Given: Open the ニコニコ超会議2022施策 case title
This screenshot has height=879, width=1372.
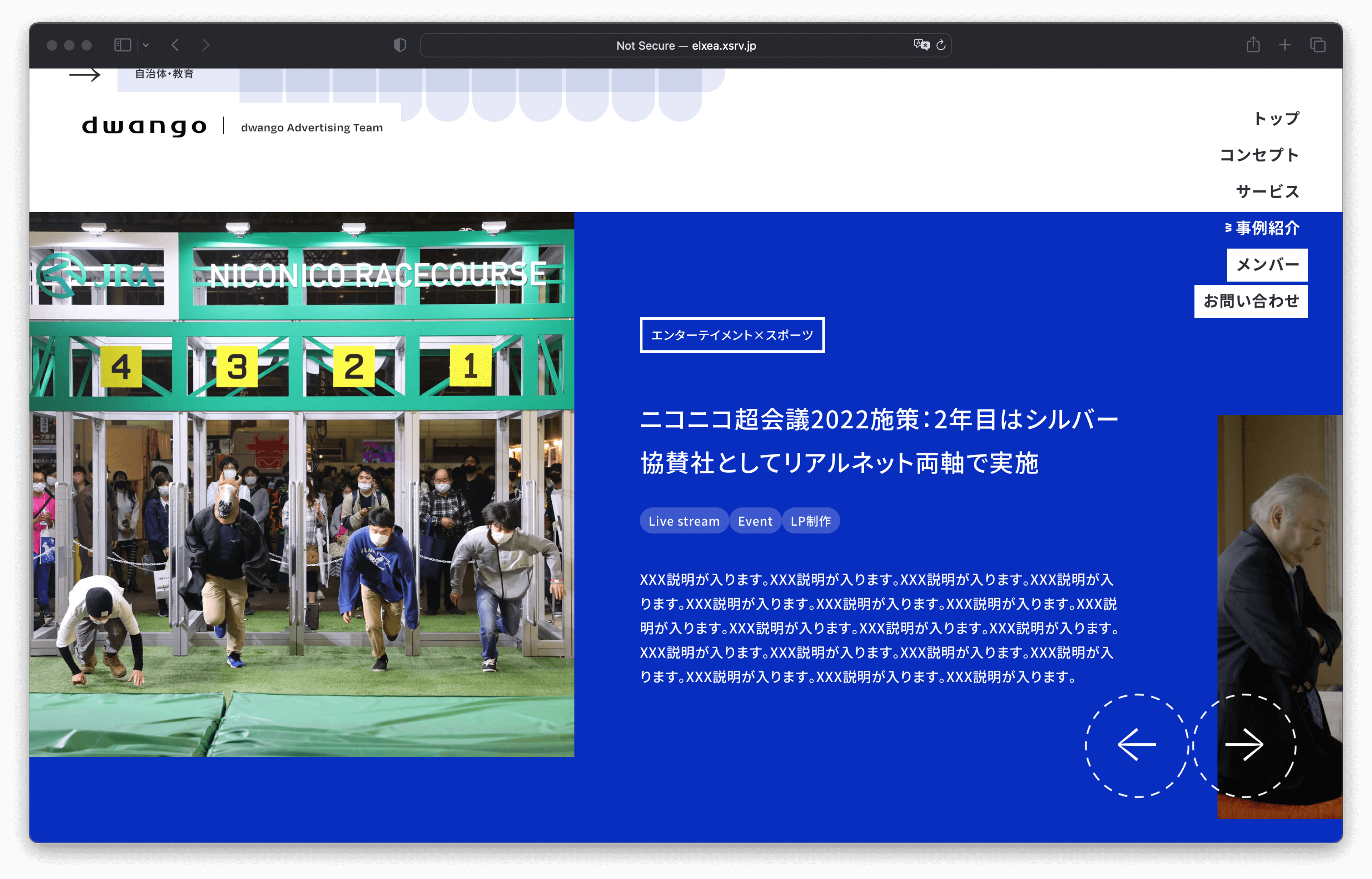Looking at the screenshot, I should [x=879, y=441].
